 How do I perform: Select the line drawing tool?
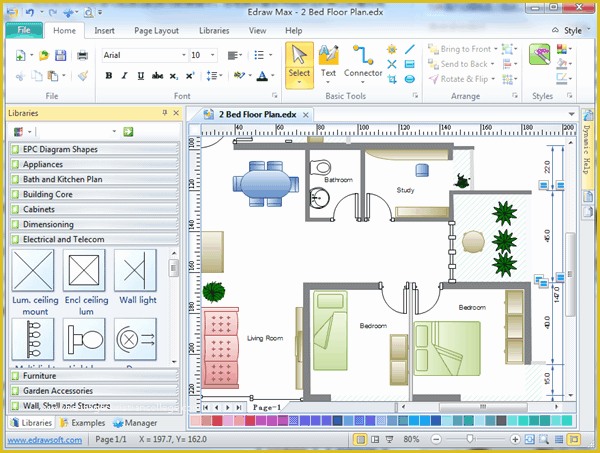pos(410,49)
